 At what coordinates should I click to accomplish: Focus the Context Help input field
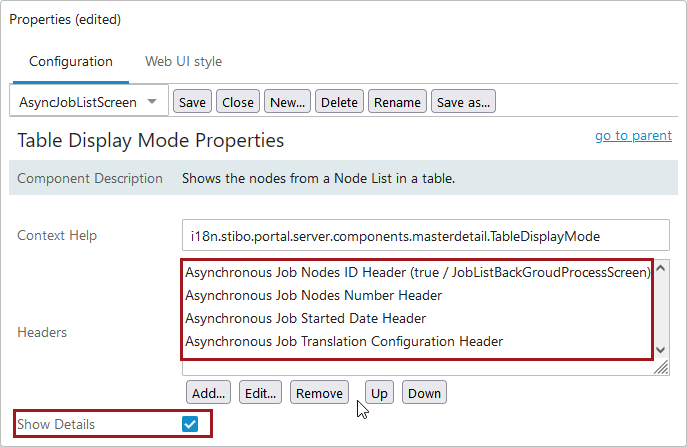point(425,236)
